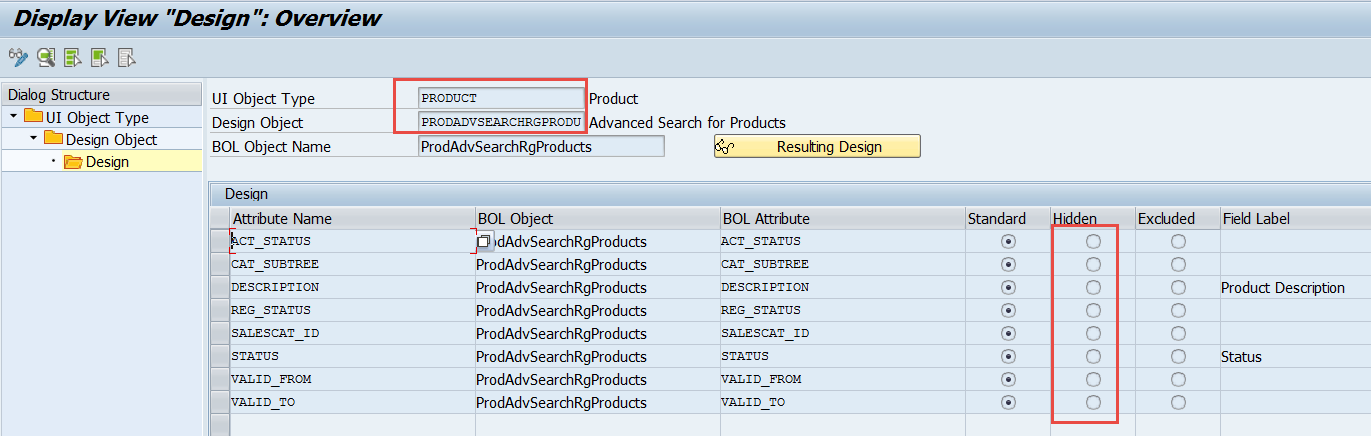Click CAT_SUBTREE attribute name cell
The image size is (1371, 436).
pyautogui.click(x=352, y=264)
